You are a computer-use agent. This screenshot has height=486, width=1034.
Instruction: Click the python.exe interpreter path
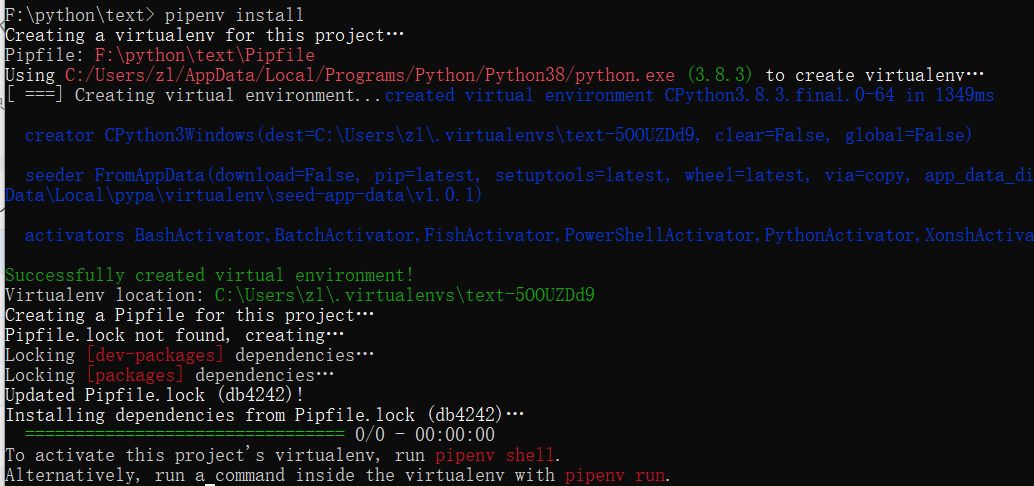click(x=370, y=75)
